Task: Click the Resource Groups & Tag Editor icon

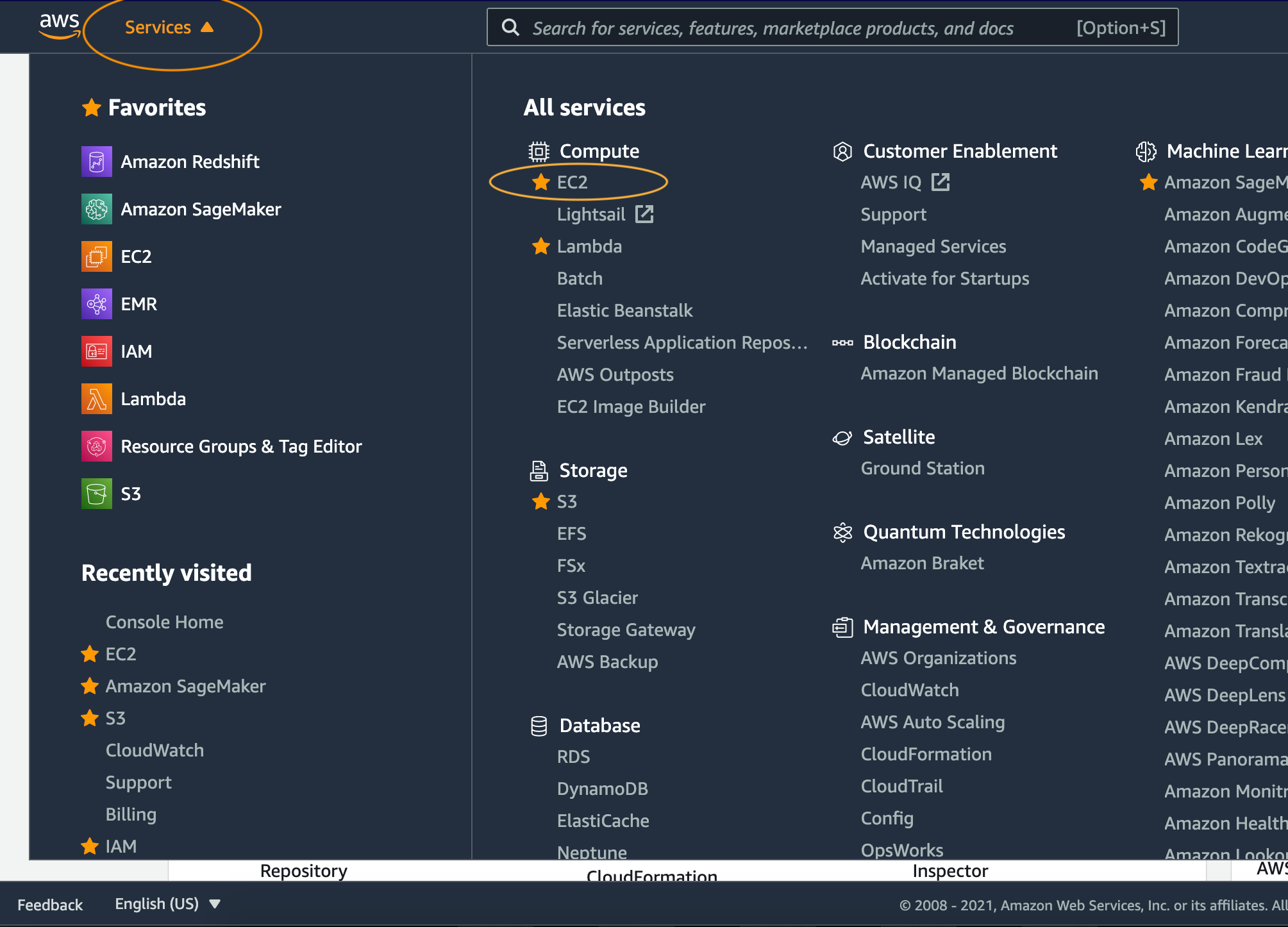Action: [x=97, y=446]
